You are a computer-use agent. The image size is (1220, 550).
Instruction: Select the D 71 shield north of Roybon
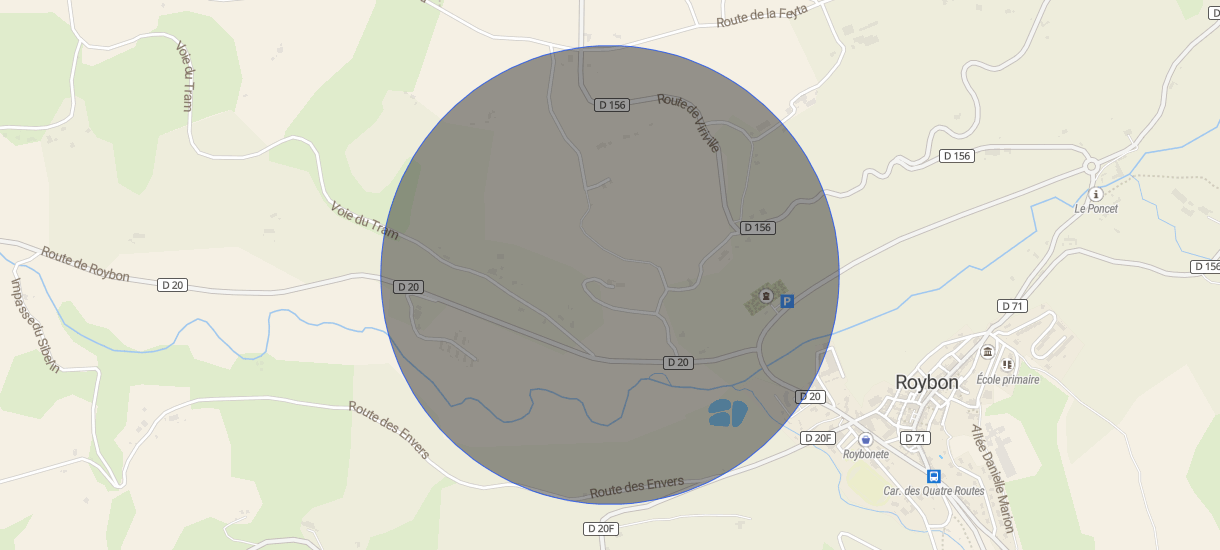tap(1013, 305)
